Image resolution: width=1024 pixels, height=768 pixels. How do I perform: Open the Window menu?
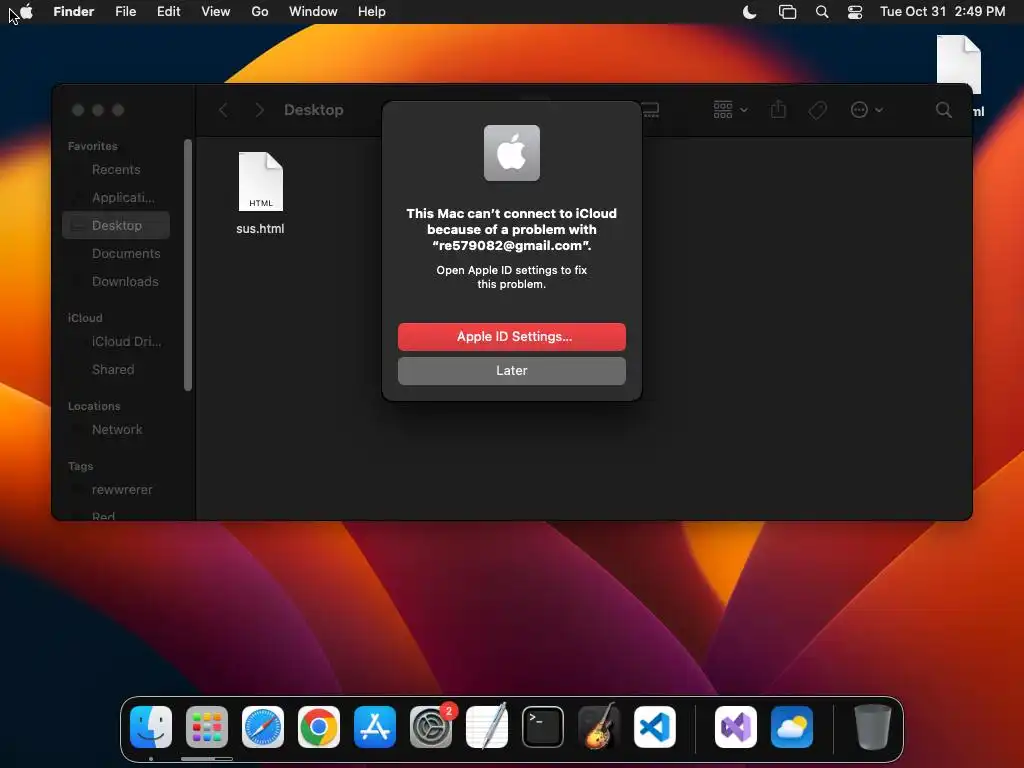(x=313, y=12)
